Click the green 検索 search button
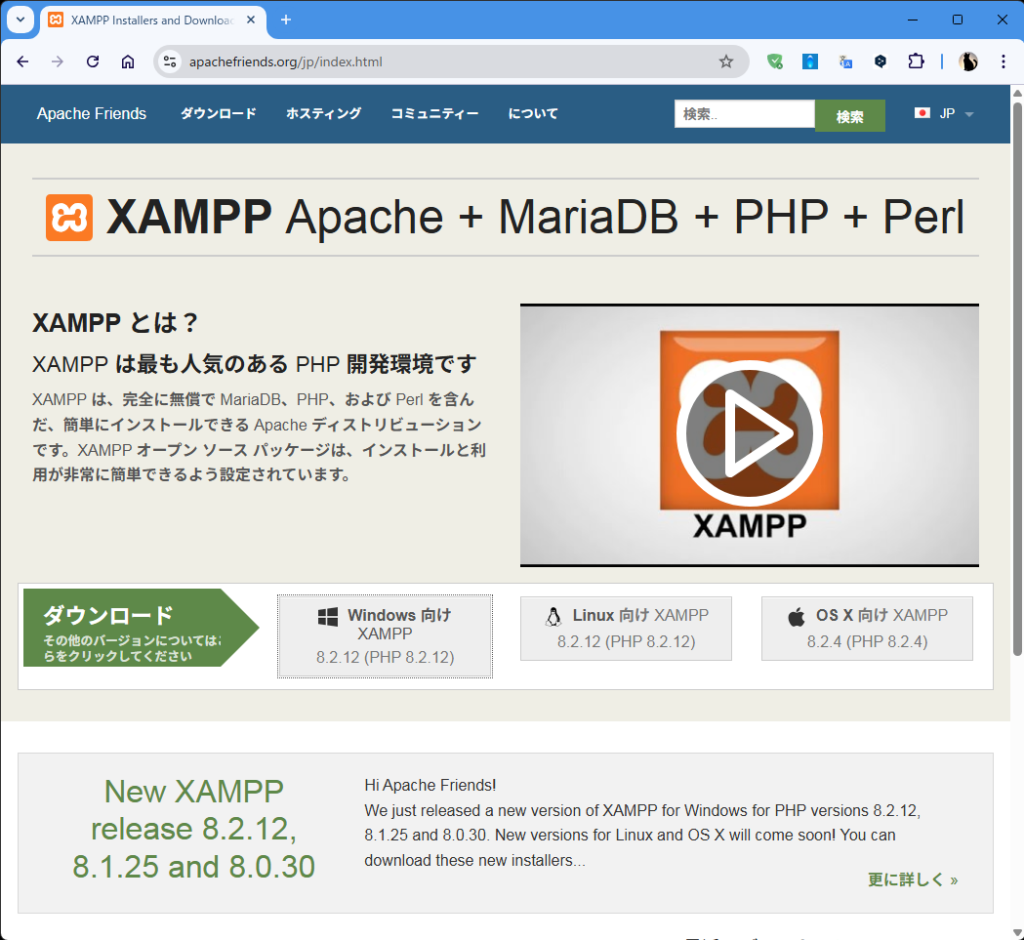The width and height of the screenshot is (1024, 940). 850,116
